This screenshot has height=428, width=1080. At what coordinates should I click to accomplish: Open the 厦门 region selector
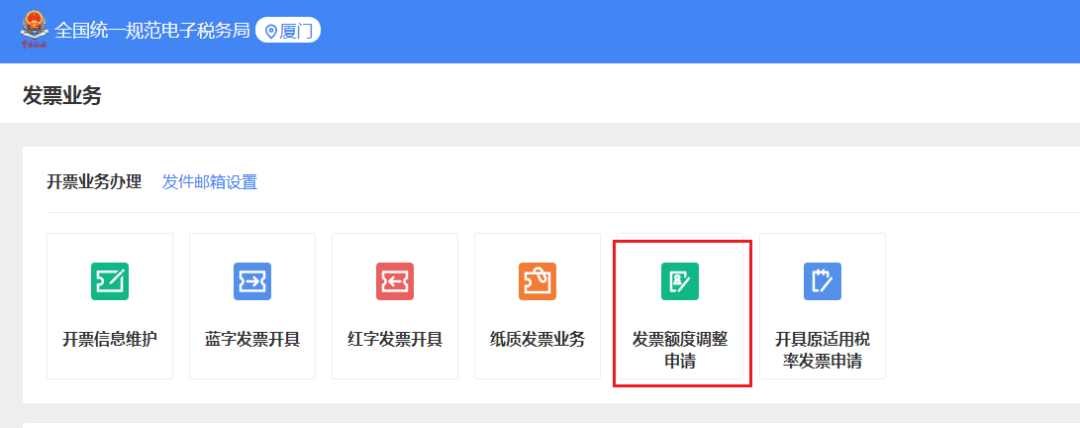tap(288, 31)
